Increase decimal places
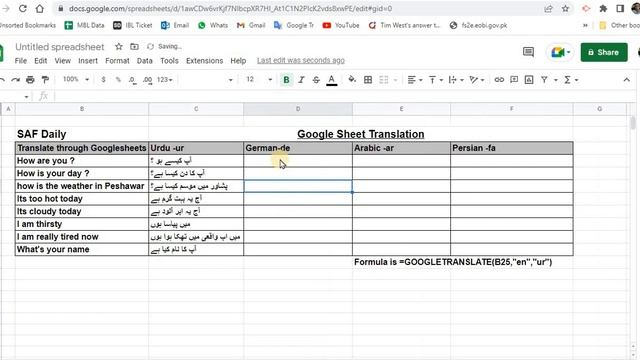 pyautogui.click(x=148, y=80)
